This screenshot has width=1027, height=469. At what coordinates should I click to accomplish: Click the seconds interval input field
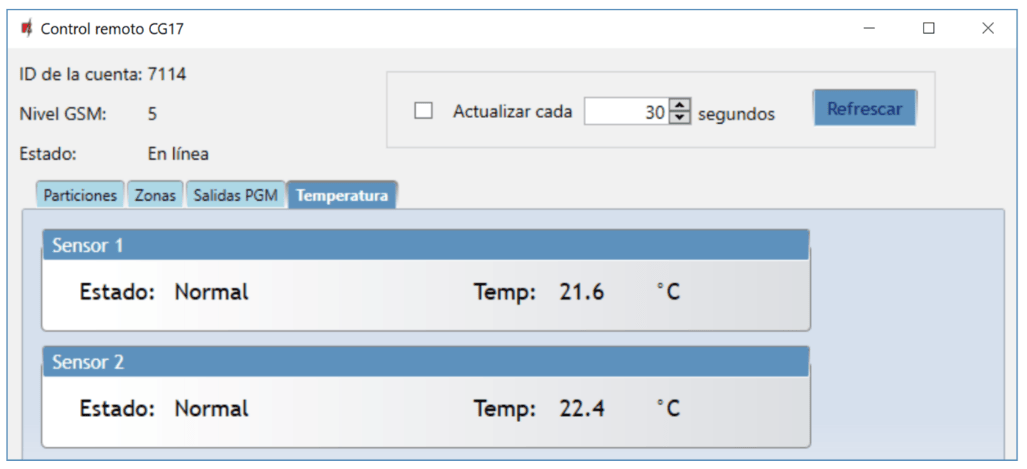(x=626, y=112)
